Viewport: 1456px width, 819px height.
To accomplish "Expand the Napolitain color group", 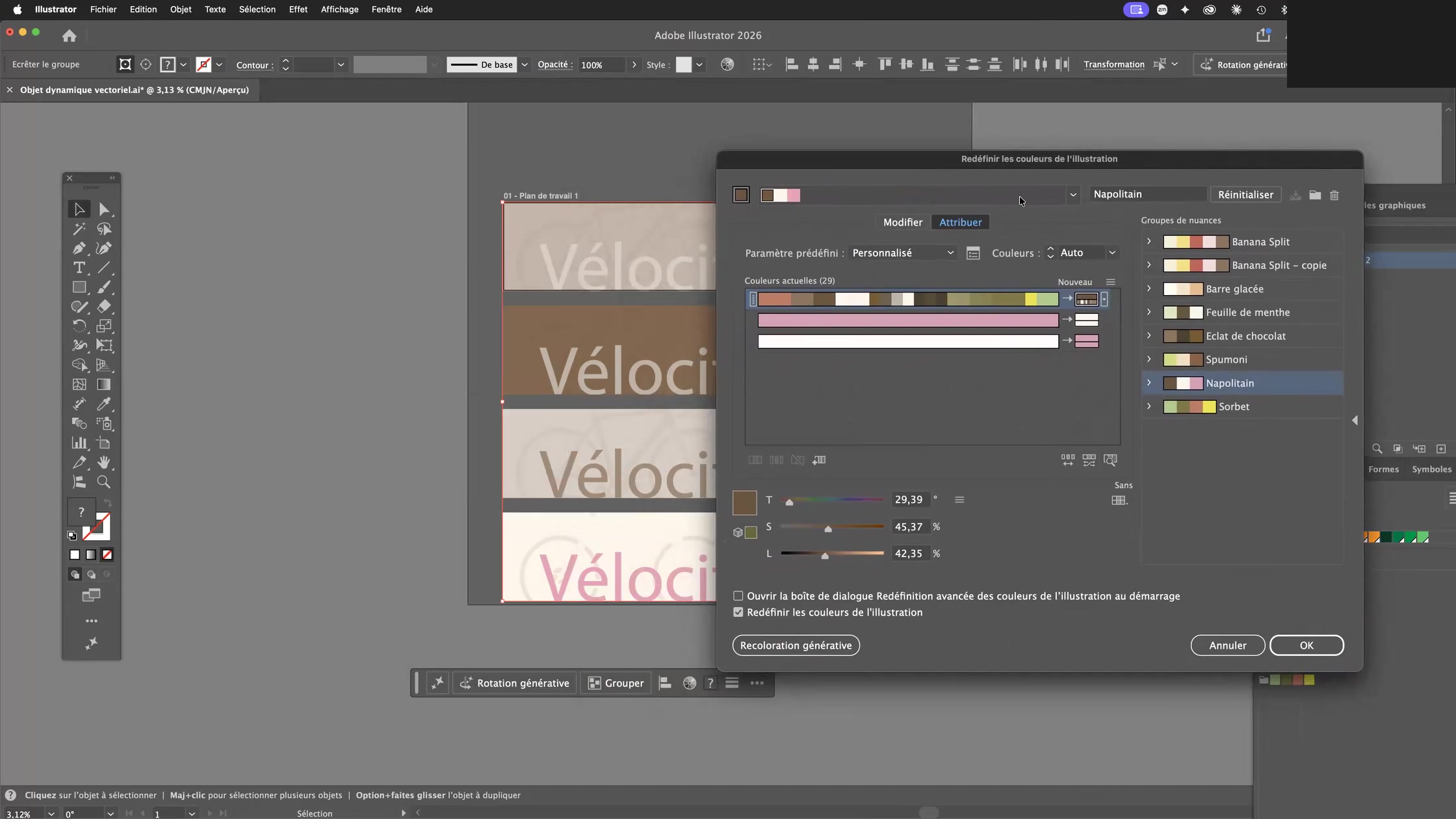I will [x=1149, y=383].
